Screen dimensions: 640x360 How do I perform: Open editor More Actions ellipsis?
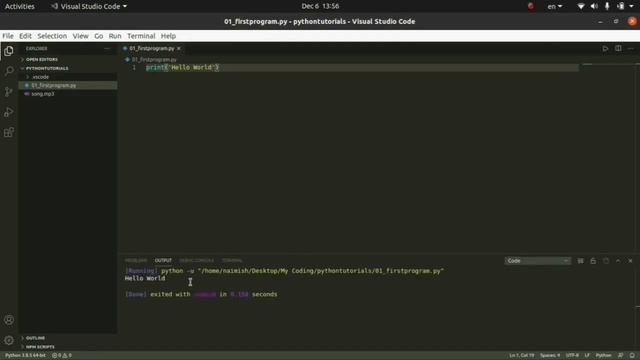coord(631,49)
